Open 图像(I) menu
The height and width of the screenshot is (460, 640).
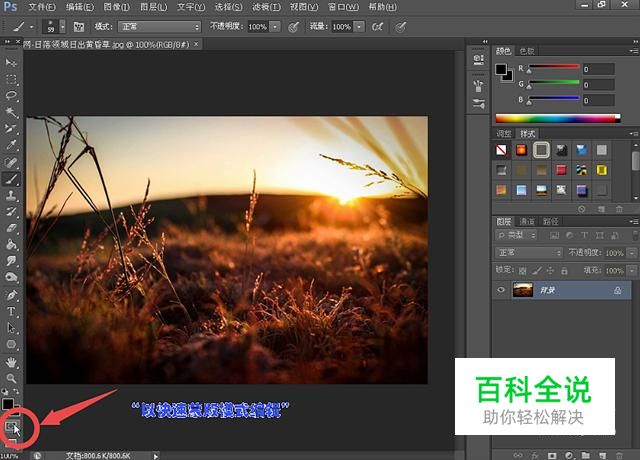point(116,7)
